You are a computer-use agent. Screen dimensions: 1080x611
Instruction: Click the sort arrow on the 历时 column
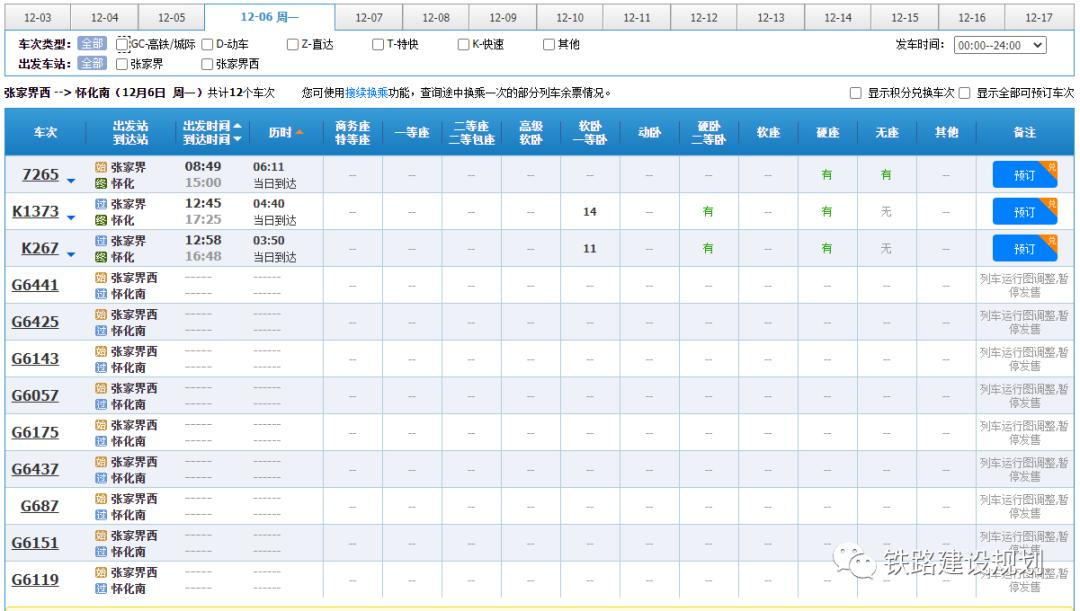(300, 131)
